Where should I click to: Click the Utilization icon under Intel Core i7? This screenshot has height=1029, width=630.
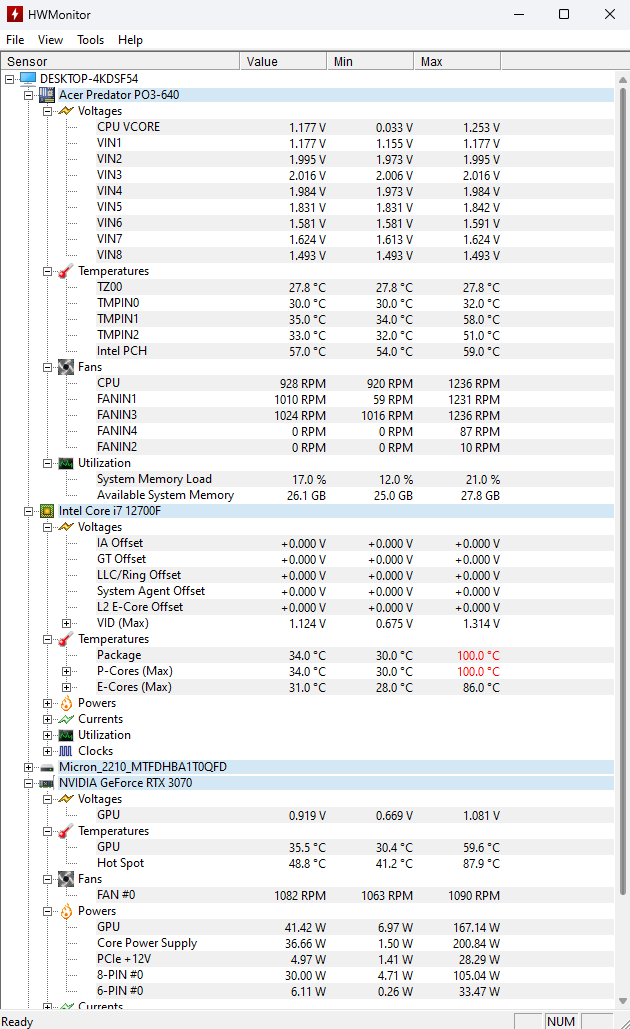pos(66,735)
